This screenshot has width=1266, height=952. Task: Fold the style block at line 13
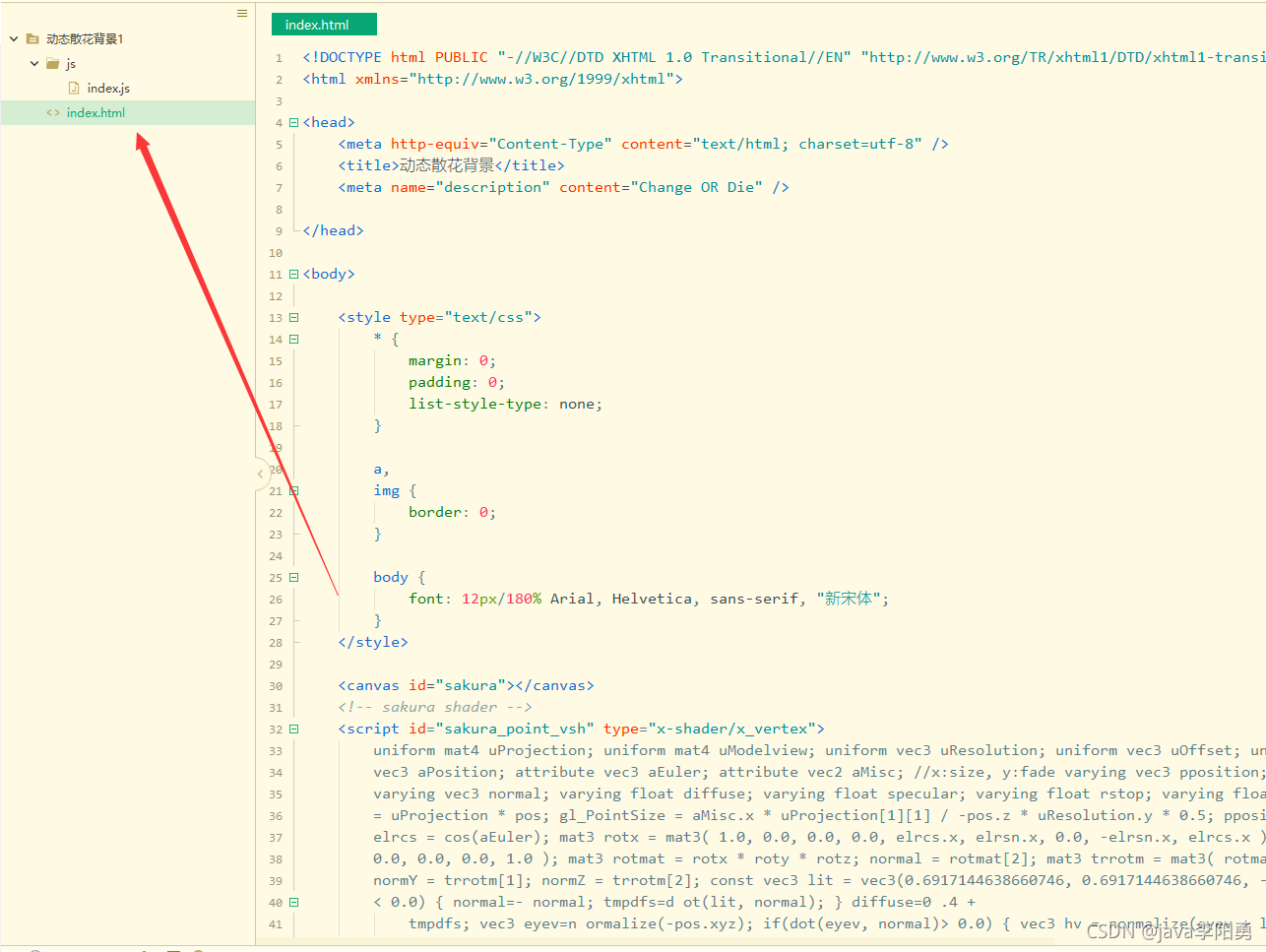click(293, 318)
